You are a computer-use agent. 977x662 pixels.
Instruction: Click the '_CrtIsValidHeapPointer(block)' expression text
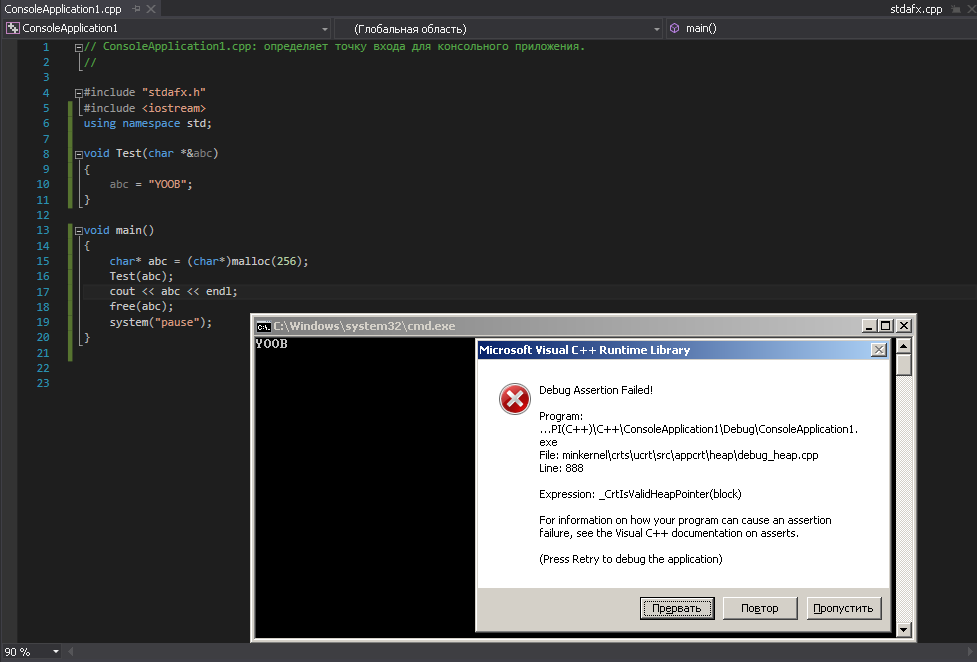point(670,494)
